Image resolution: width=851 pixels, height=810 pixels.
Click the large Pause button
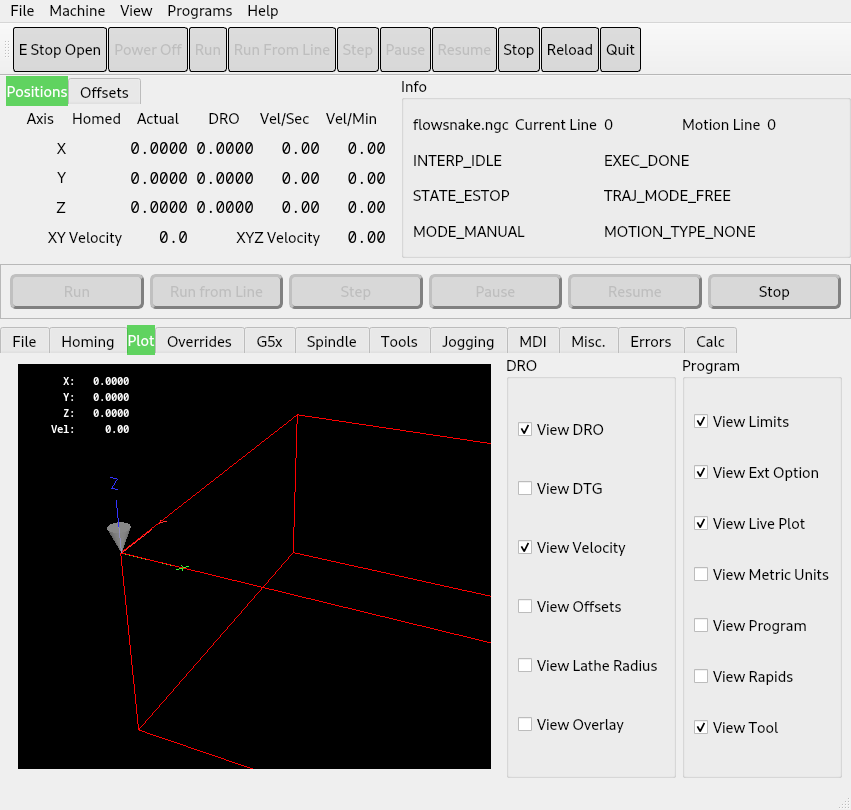coord(496,292)
